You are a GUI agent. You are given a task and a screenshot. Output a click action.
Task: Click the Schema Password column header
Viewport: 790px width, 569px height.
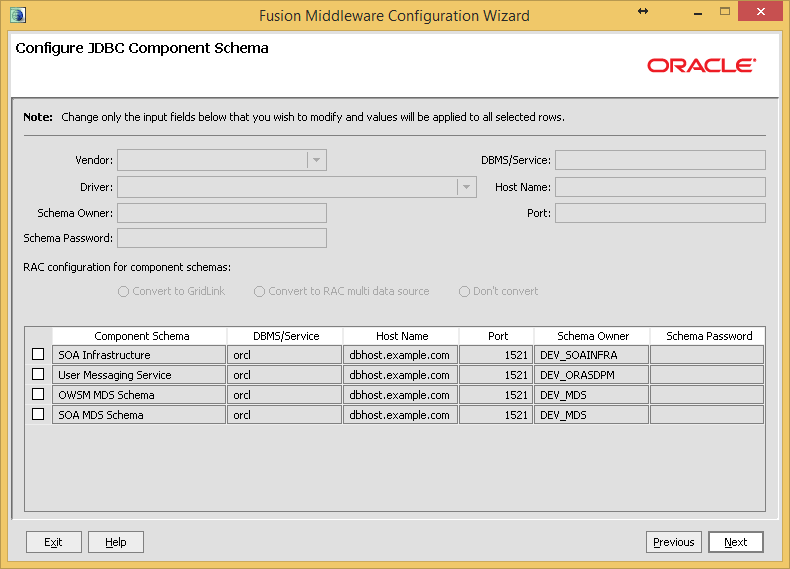(x=708, y=336)
